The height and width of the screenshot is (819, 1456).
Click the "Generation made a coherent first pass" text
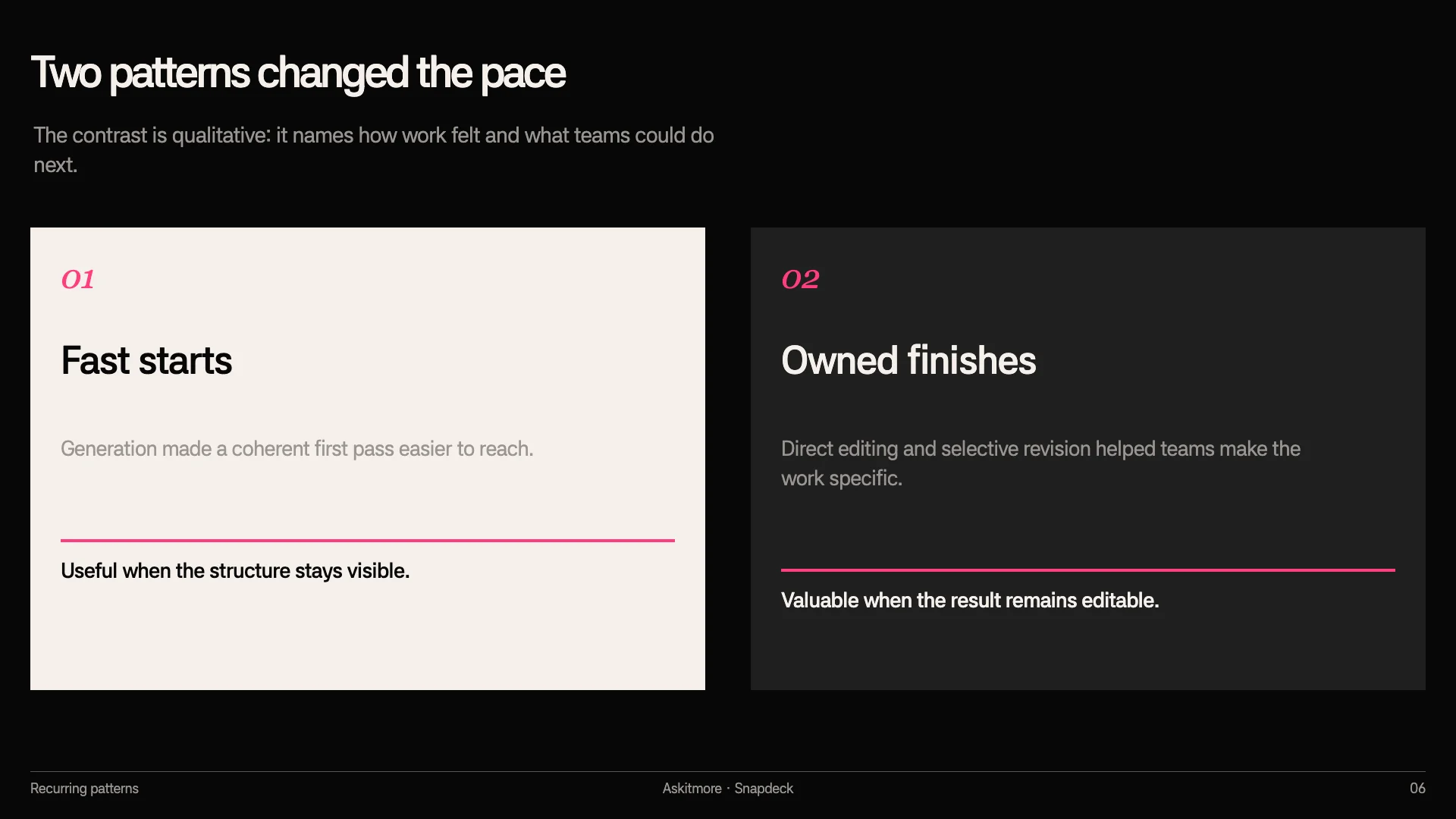click(297, 449)
